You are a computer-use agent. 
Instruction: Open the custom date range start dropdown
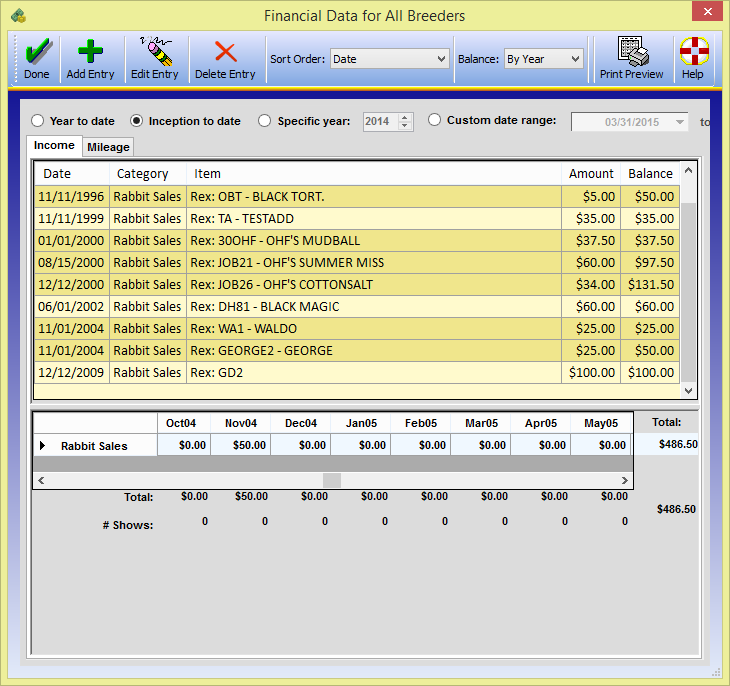680,122
